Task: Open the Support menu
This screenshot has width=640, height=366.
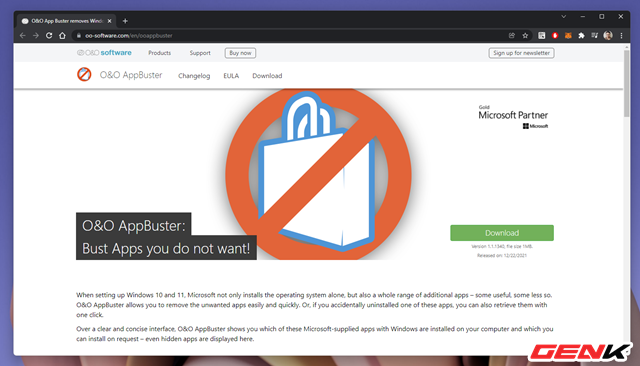Action: [200, 53]
